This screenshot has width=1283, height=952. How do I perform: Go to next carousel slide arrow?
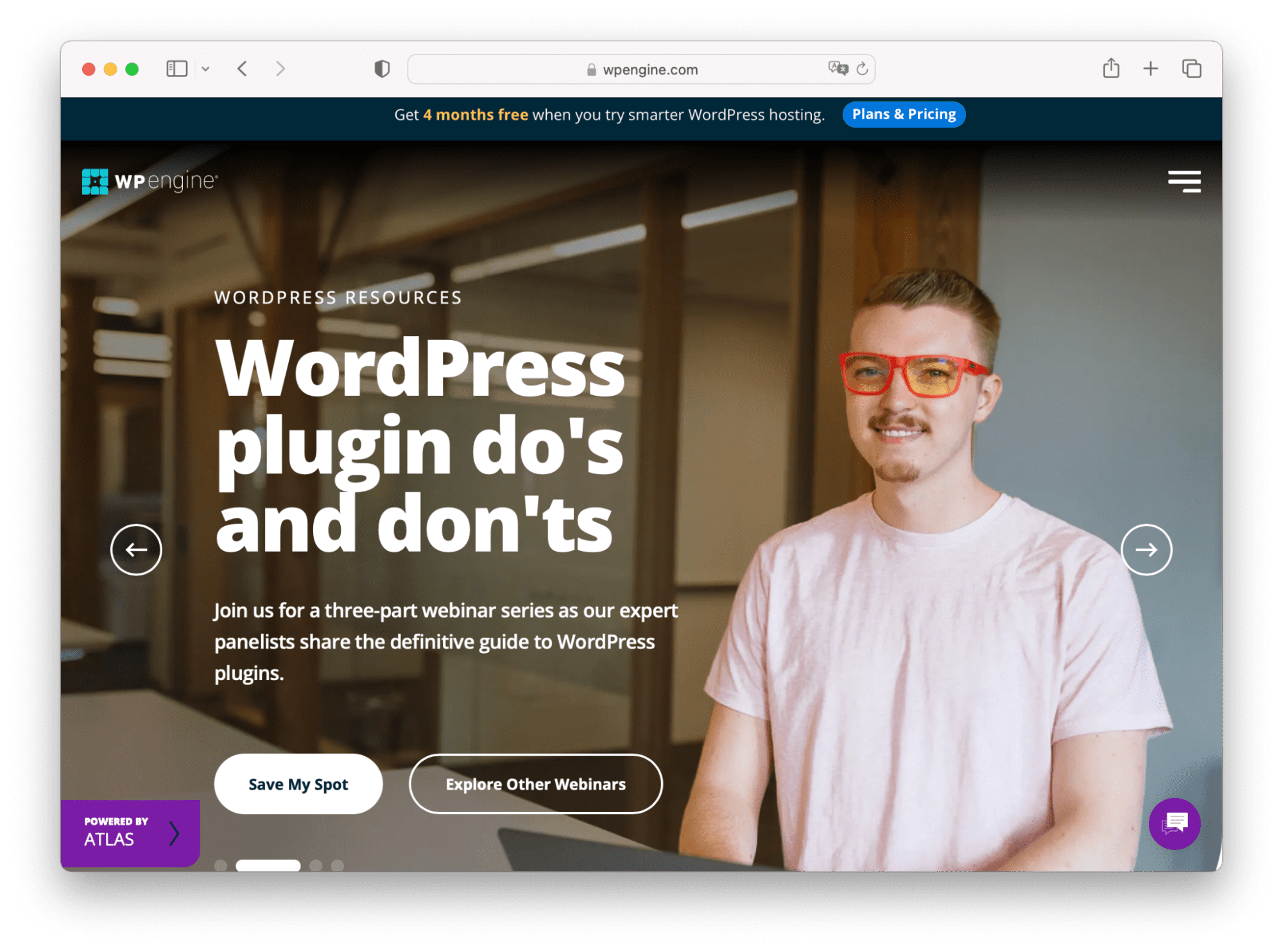tap(1146, 550)
